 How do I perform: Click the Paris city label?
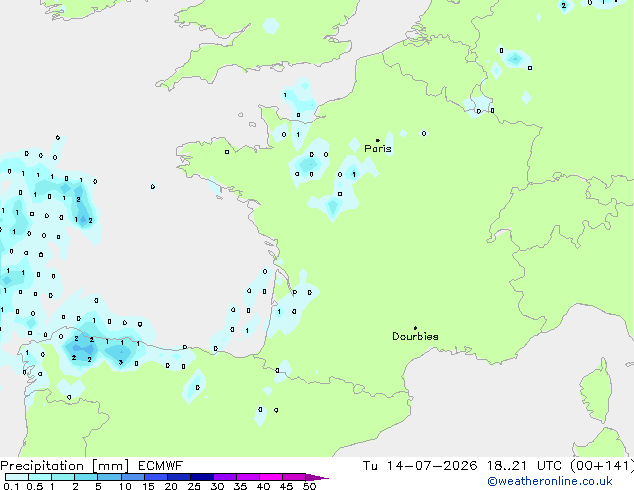(x=378, y=149)
